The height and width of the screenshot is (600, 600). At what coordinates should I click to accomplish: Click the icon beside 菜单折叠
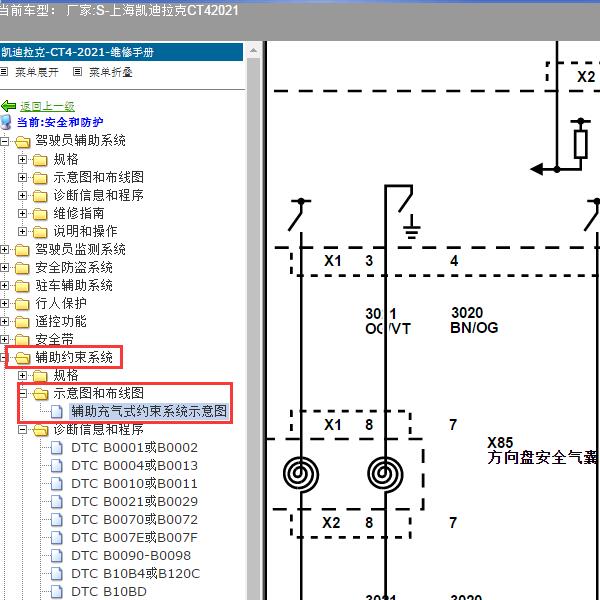tap(77, 72)
